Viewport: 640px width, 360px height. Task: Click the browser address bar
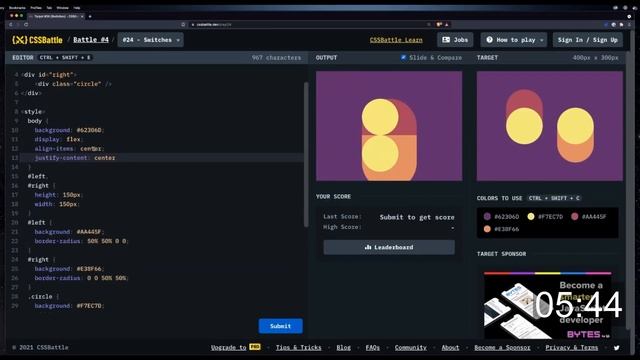coord(310,24)
